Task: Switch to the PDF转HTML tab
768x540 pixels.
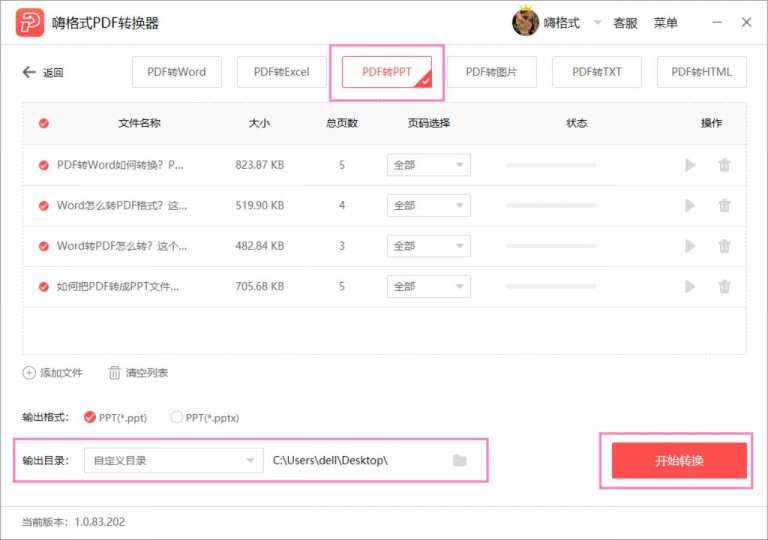Action: [701, 72]
